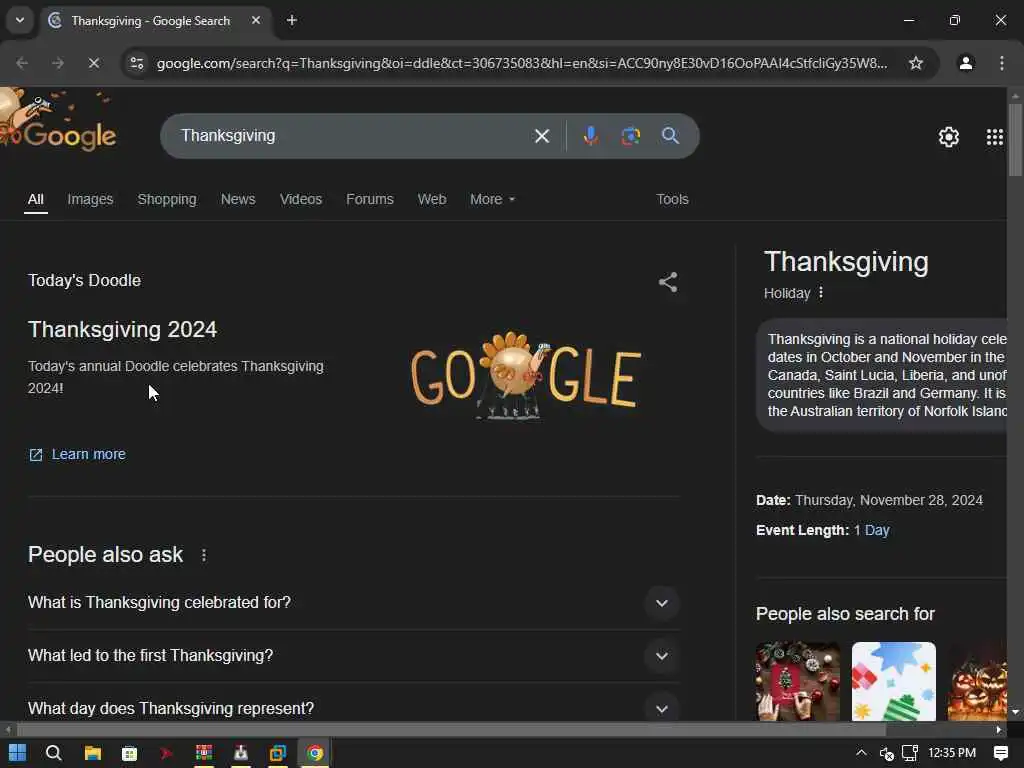Open a new tab with the plus button
The height and width of the screenshot is (768, 1024).
coord(292,20)
